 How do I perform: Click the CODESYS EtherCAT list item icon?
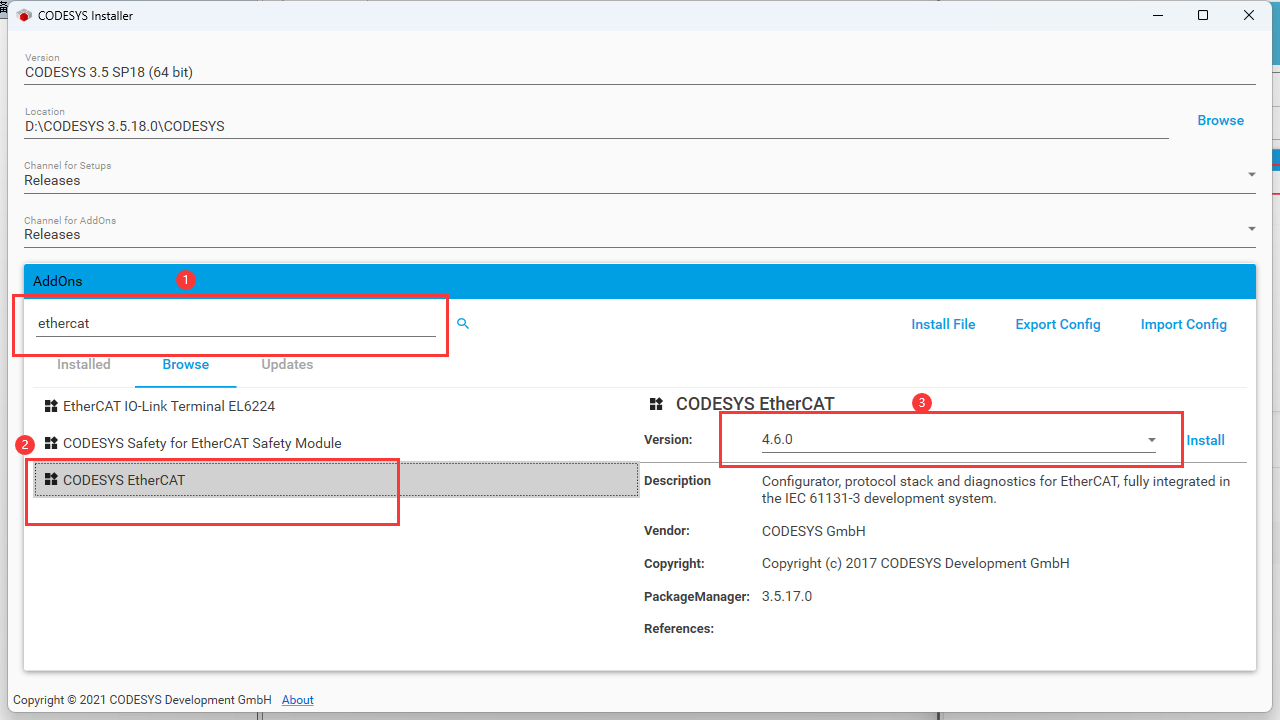tap(51, 480)
